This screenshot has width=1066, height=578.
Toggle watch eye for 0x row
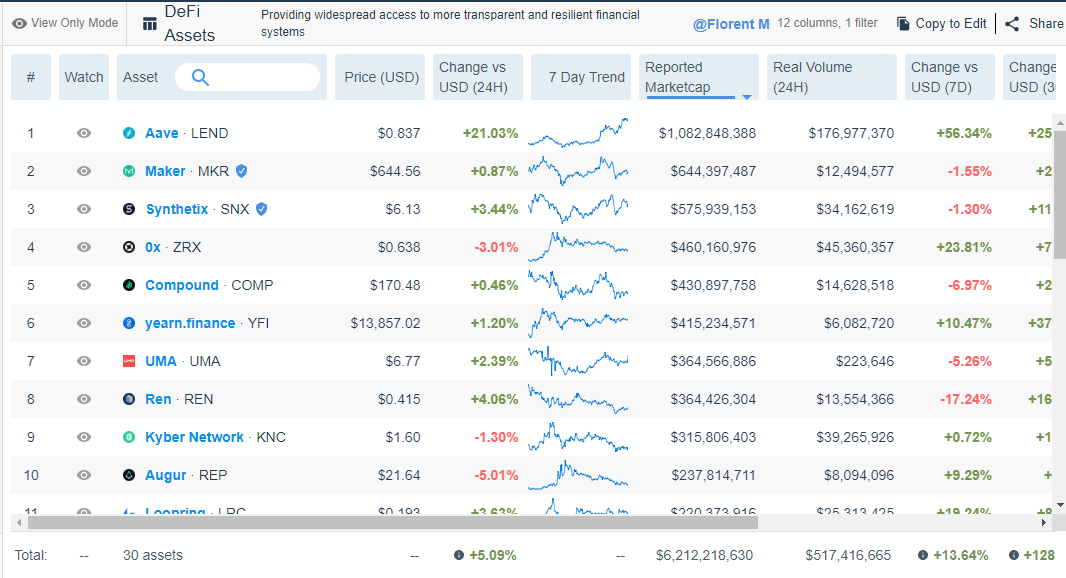tap(84, 248)
